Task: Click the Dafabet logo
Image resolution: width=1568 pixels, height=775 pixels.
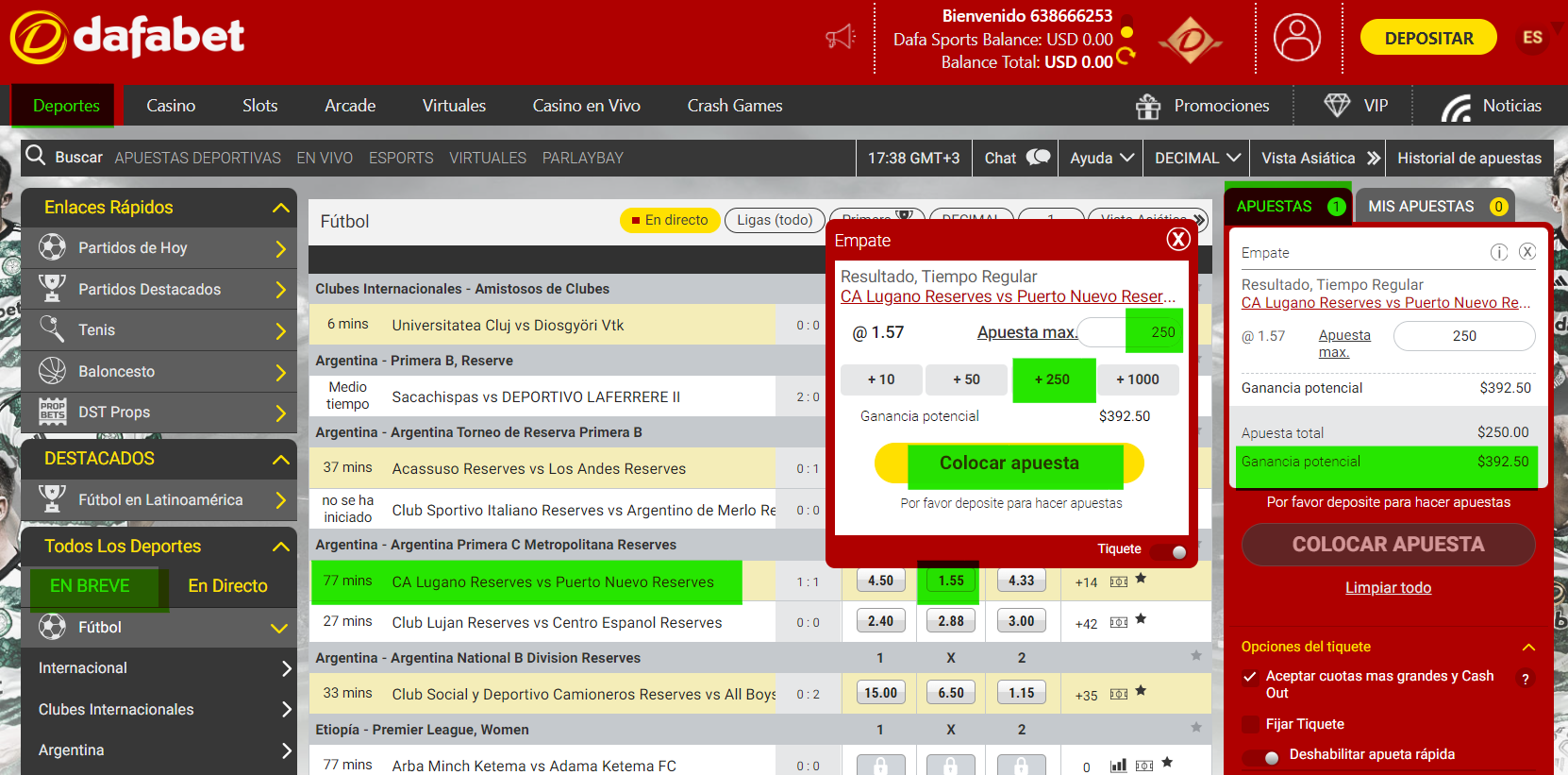Action: (126, 38)
